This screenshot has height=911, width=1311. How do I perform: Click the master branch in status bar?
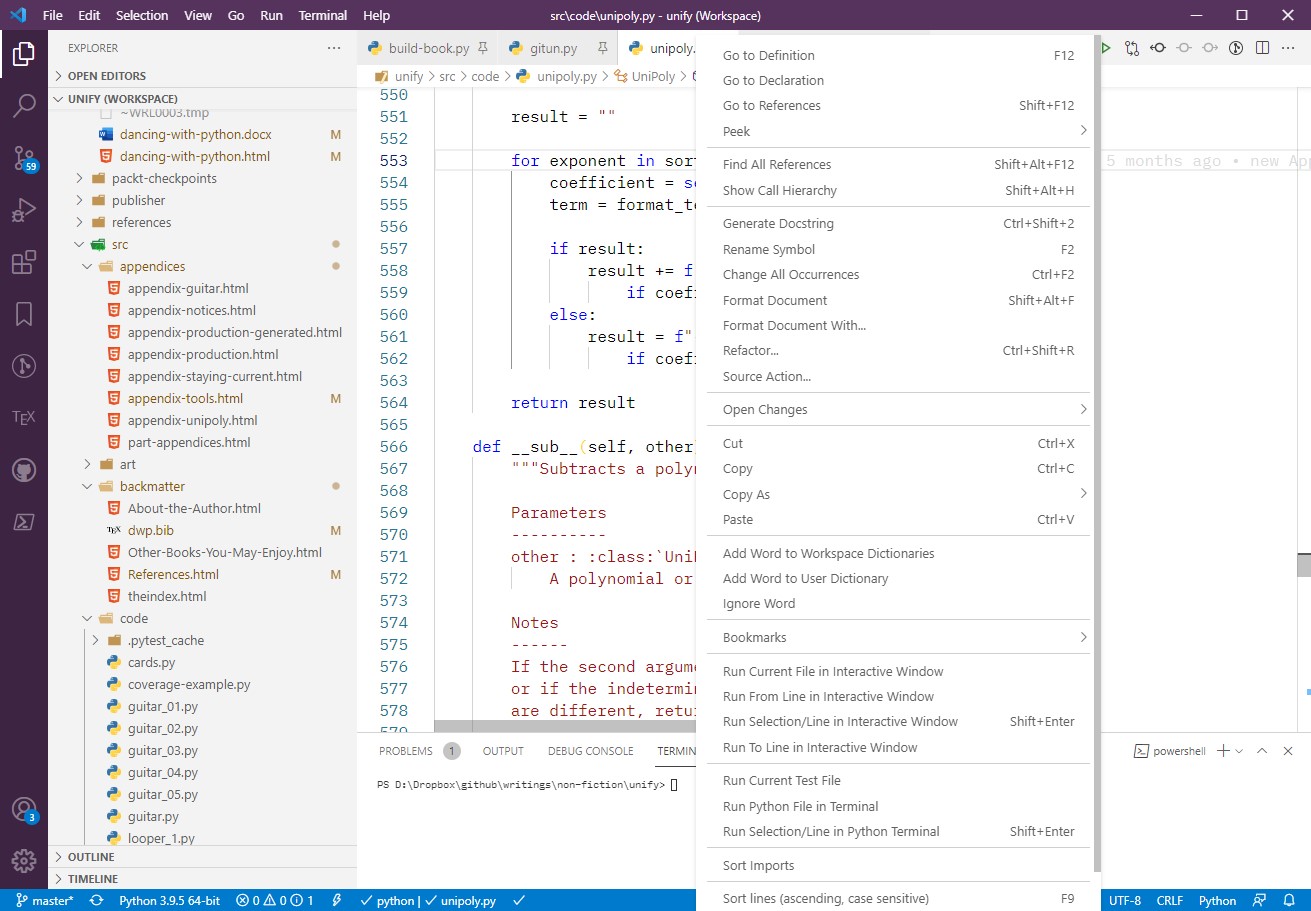[x=45, y=901]
